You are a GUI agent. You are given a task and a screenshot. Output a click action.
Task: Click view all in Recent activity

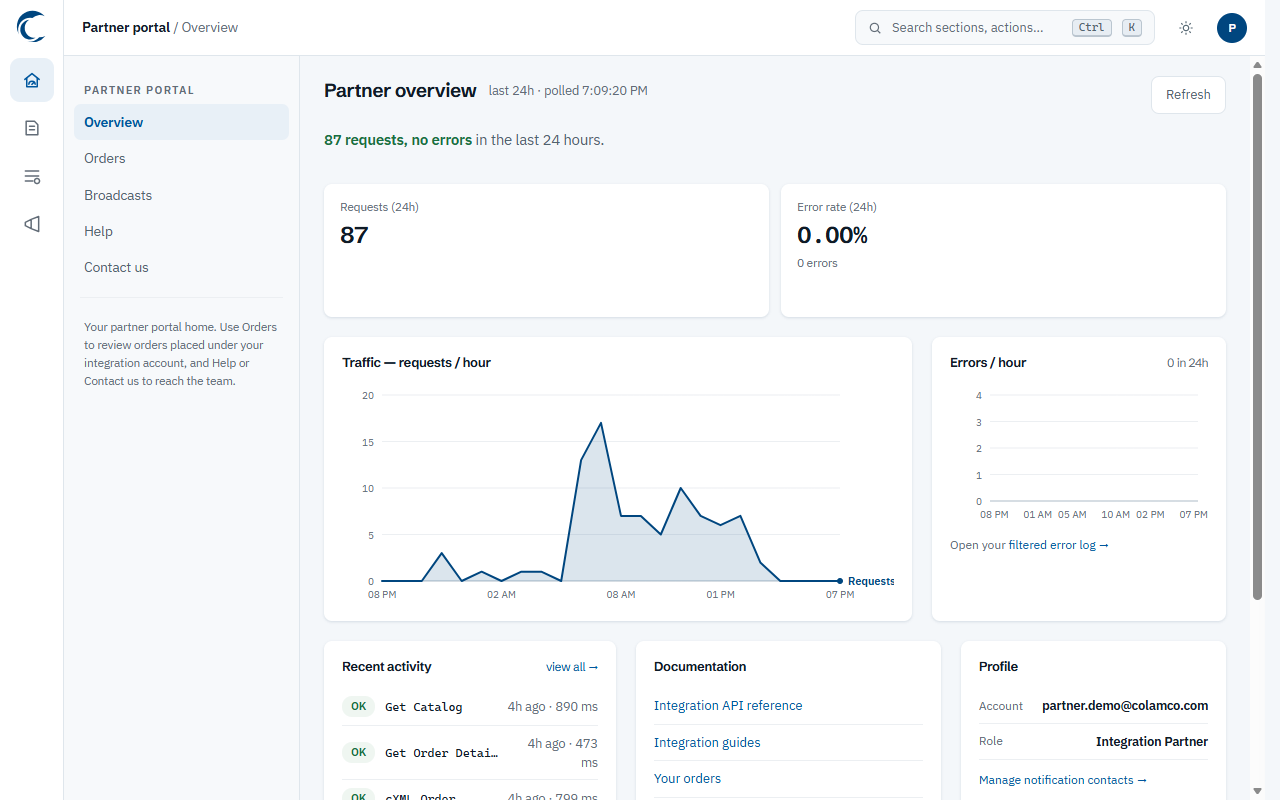pos(572,667)
